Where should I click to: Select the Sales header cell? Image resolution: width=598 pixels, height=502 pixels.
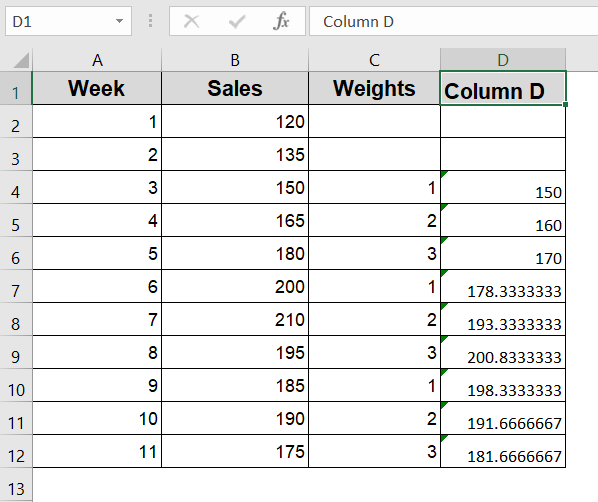(235, 88)
